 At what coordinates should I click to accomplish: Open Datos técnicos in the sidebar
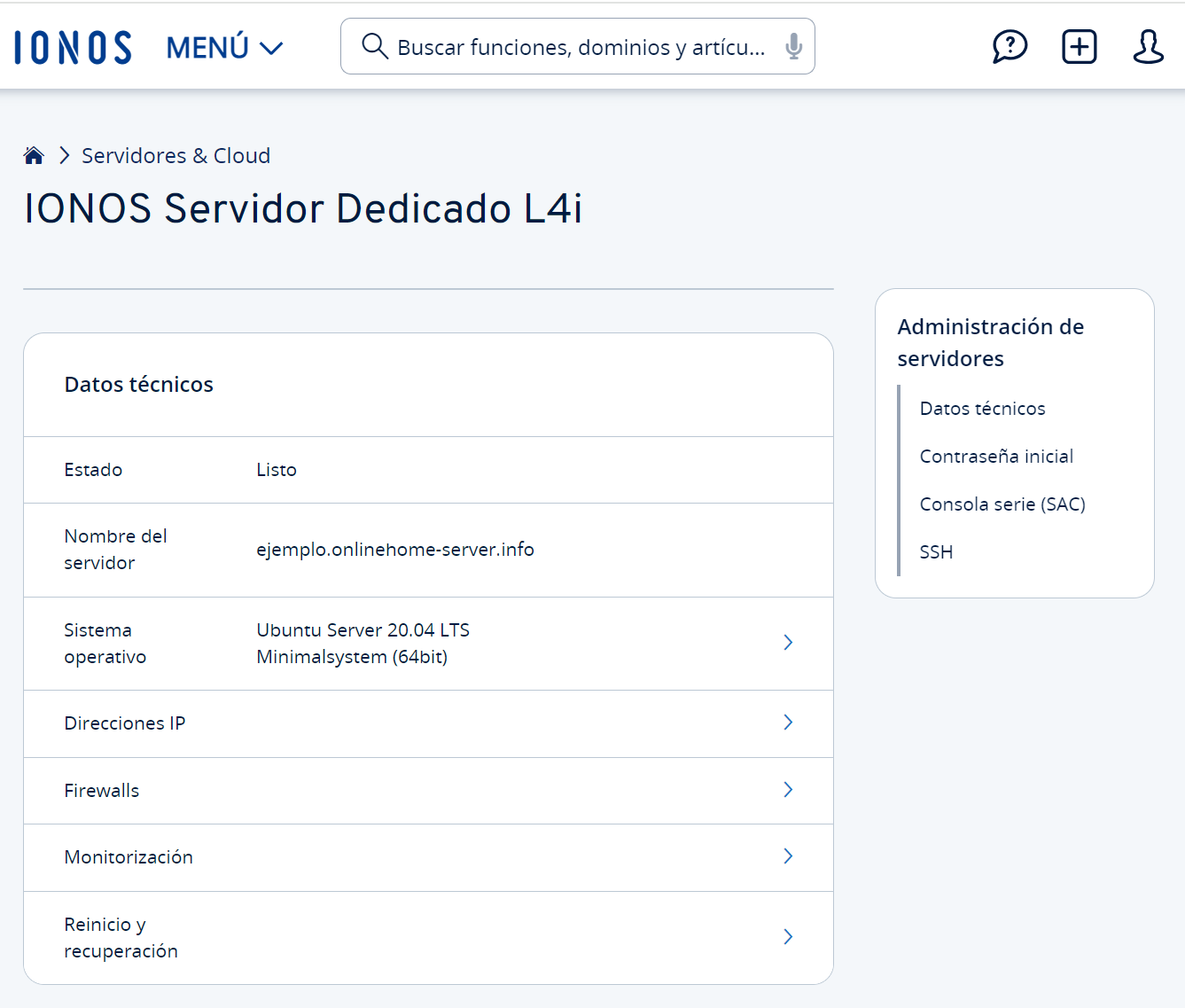coord(982,409)
